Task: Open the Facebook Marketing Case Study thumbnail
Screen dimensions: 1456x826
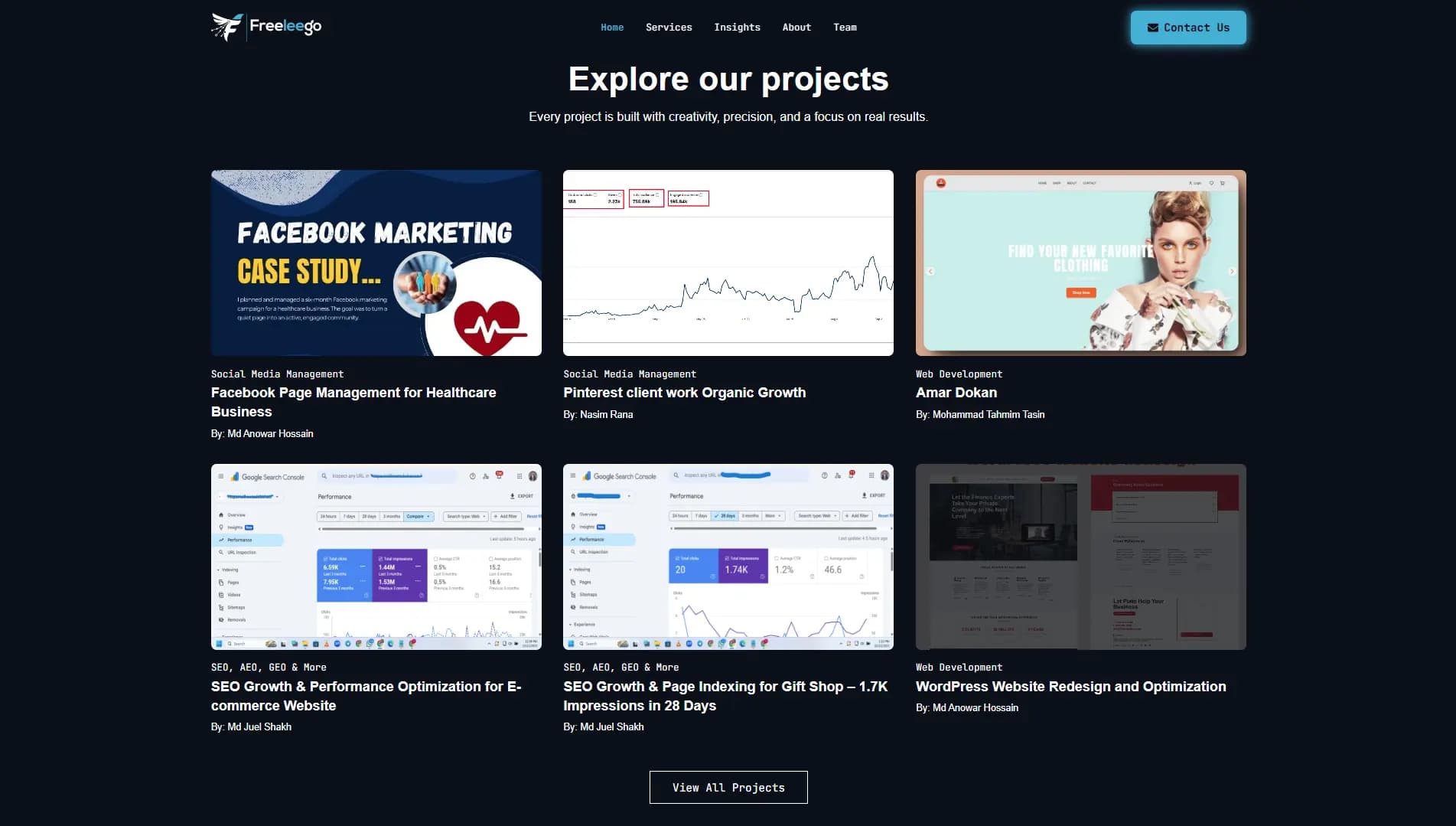Action: click(376, 263)
